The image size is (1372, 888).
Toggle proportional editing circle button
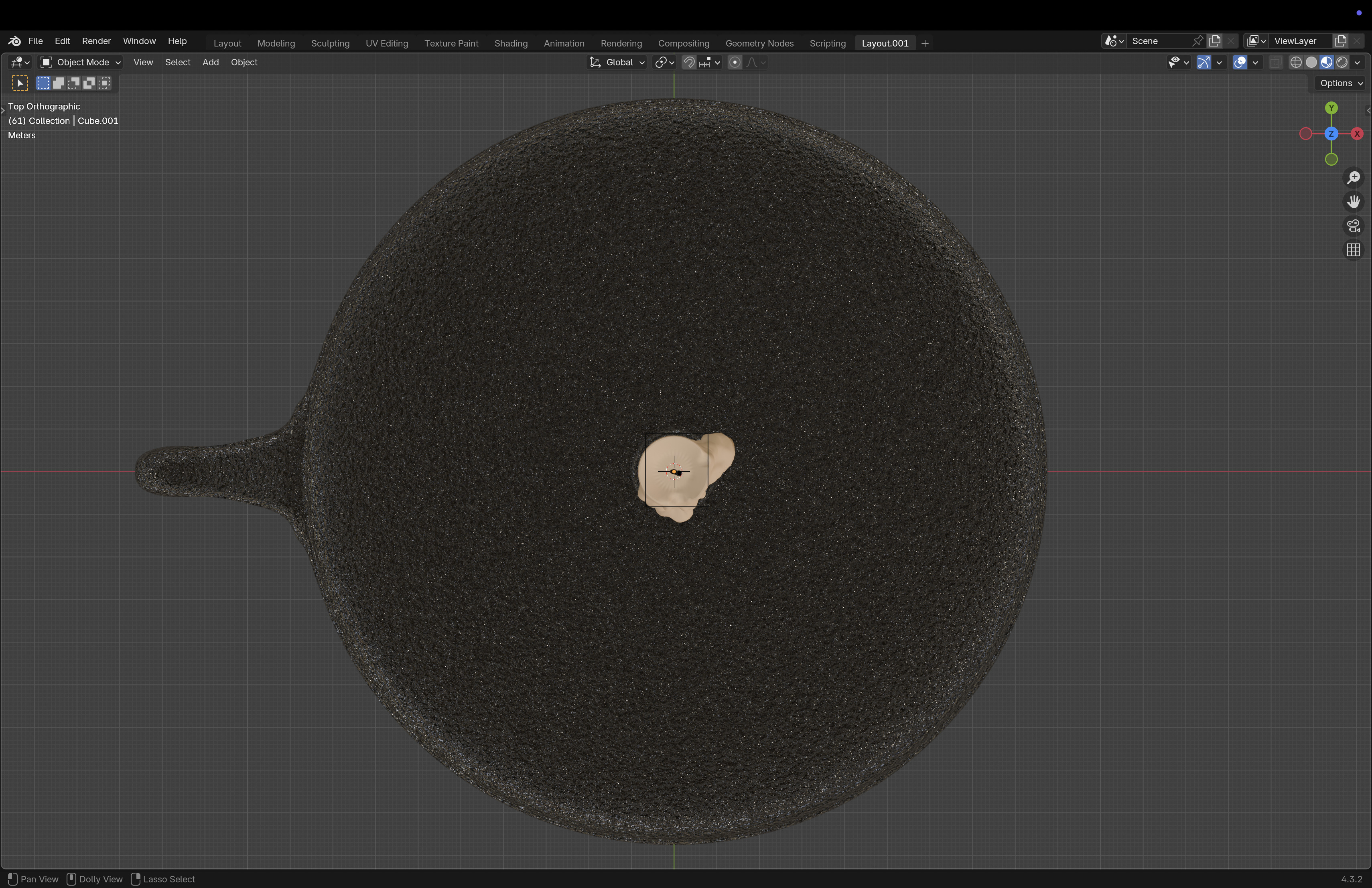tap(735, 62)
